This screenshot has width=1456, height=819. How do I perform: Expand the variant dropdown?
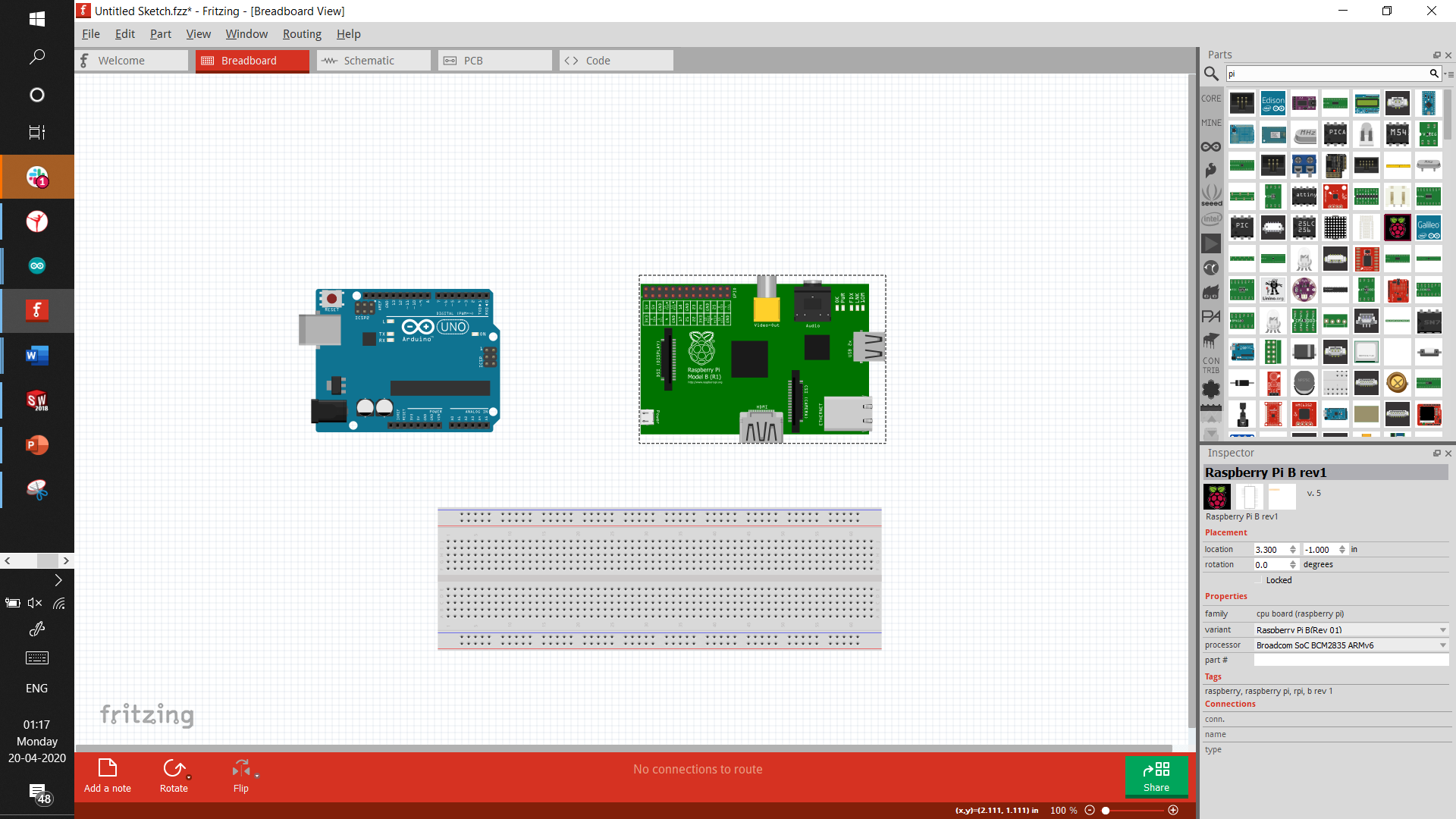coord(1442,630)
